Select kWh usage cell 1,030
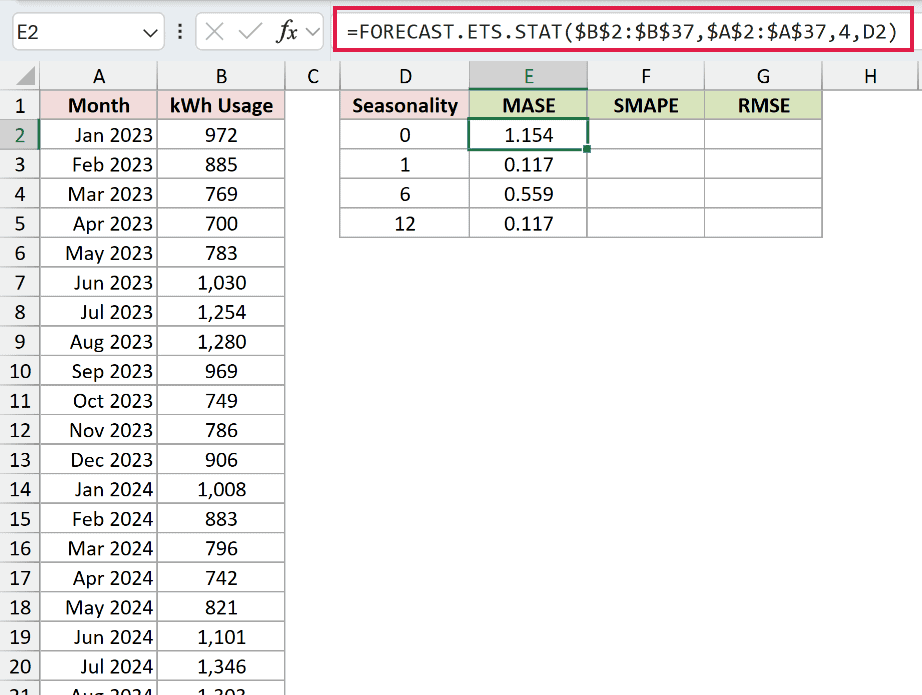Screen dimensions: 922x695 [221, 282]
